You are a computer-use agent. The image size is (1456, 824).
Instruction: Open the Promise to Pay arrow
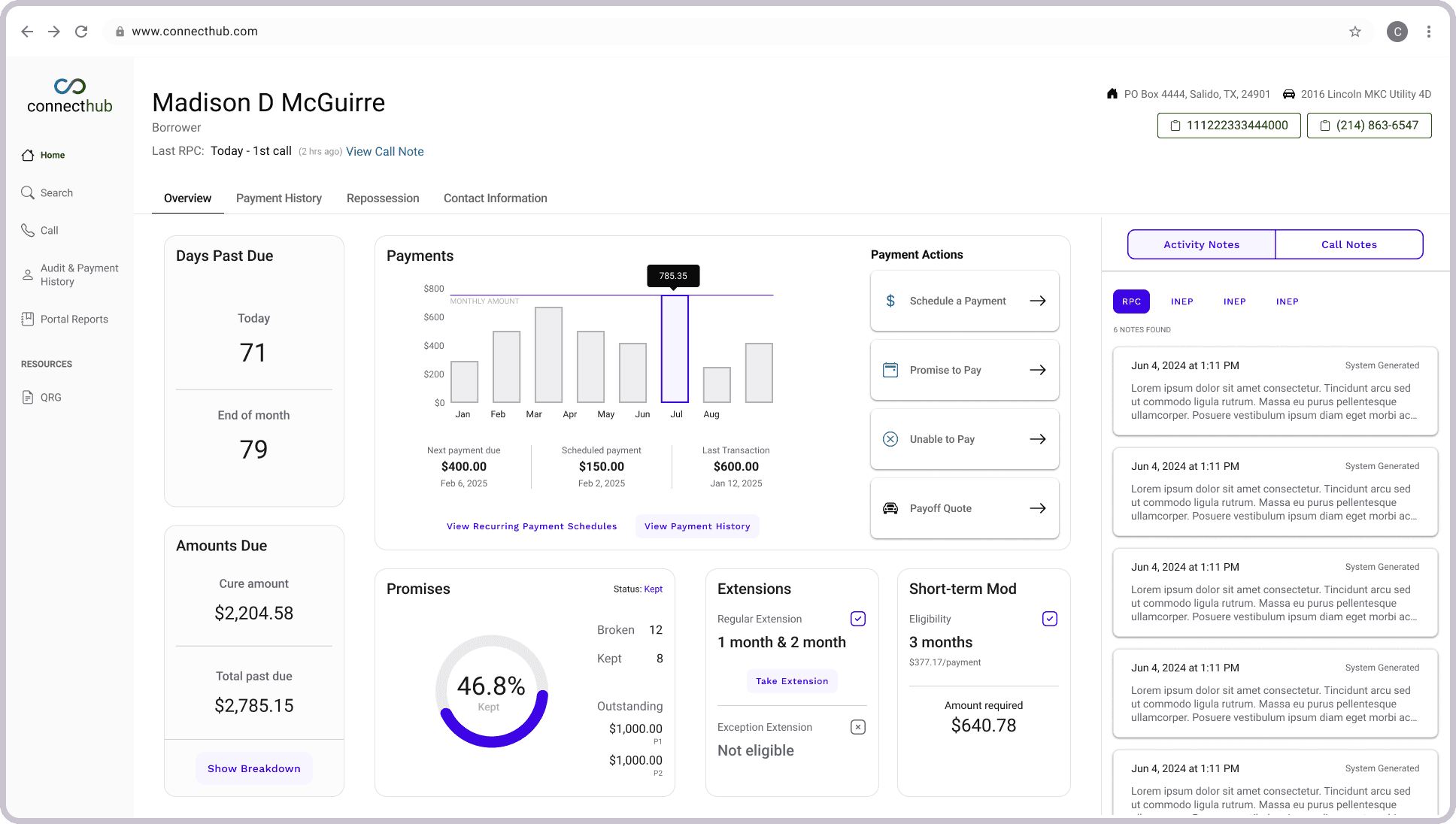[x=1037, y=370]
